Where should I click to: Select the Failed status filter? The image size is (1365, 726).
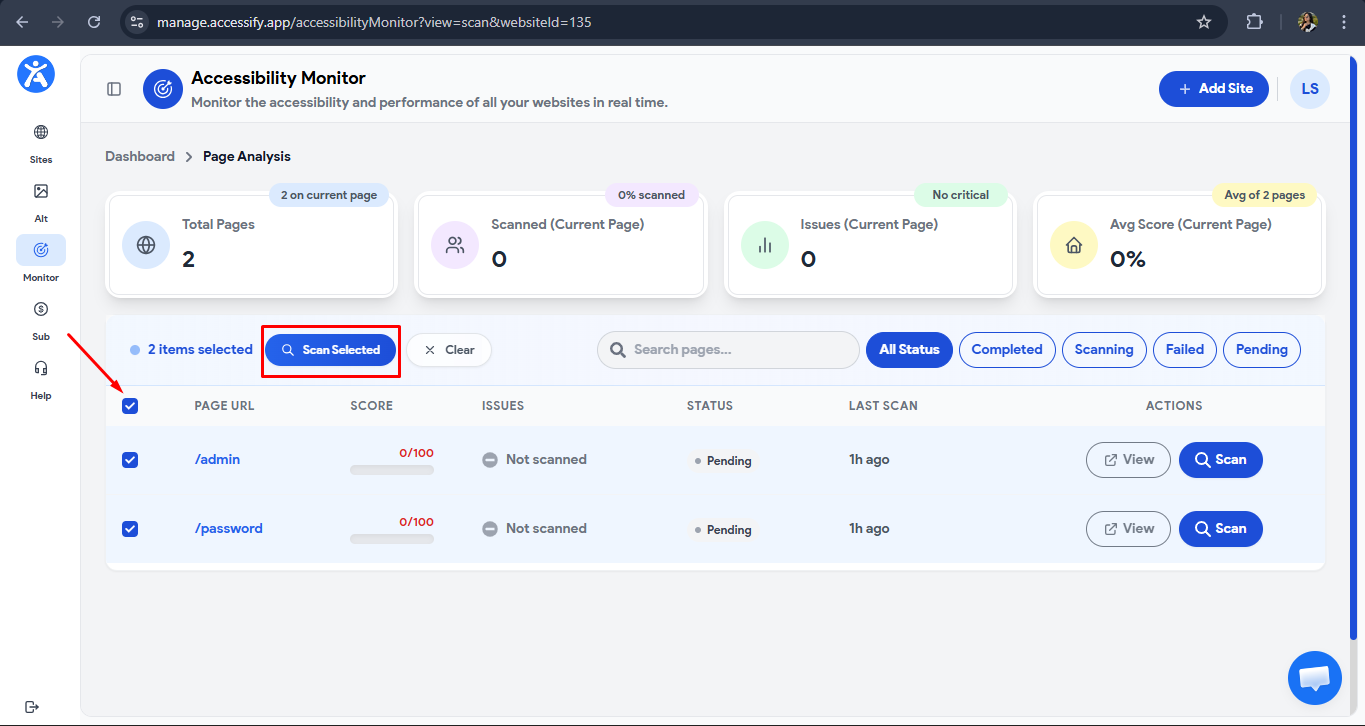click(x=1184, y=349)
